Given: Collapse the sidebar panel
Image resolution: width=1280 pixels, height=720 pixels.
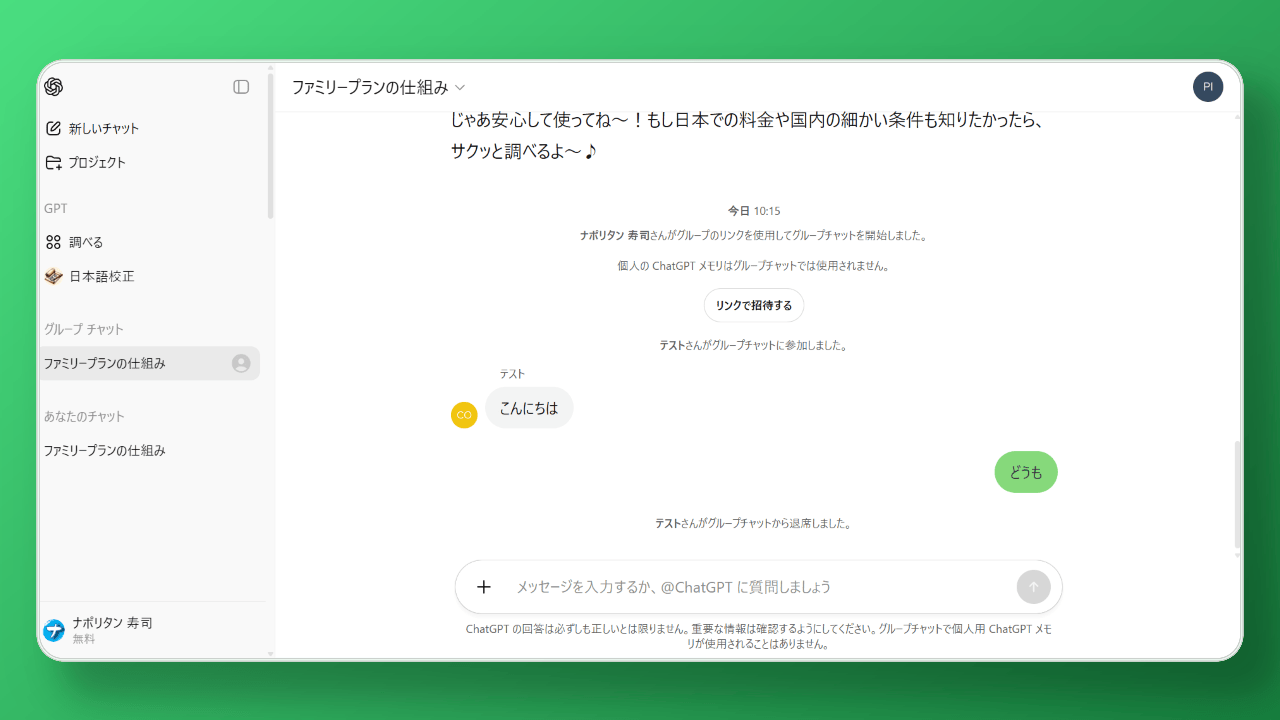Looking at the screenshot, I should pos(240,87).
